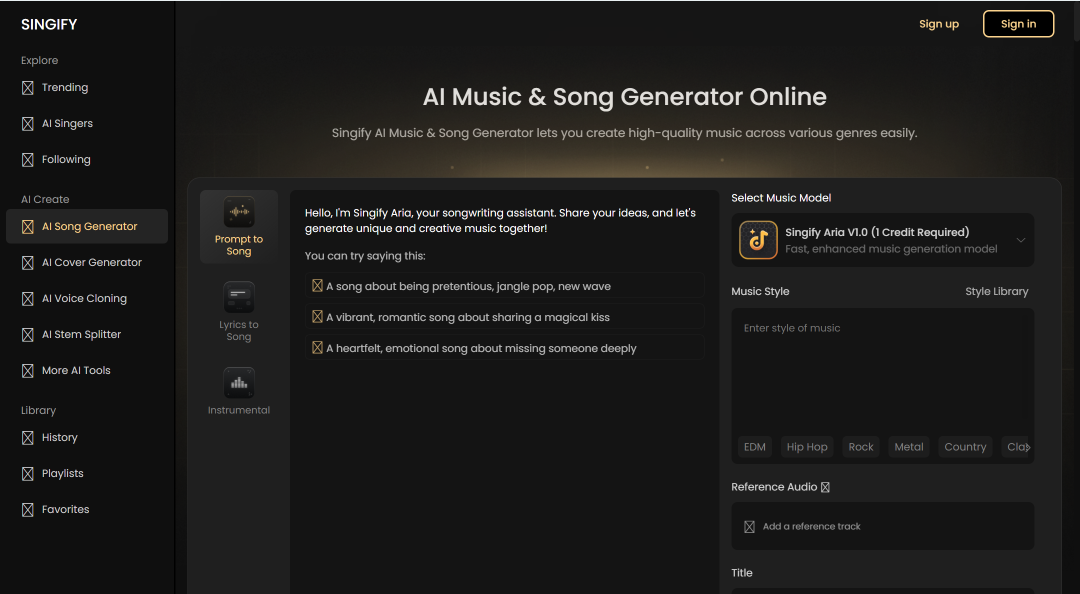
Task: Click the Add a reference track icon
Action: pos(749,526)
